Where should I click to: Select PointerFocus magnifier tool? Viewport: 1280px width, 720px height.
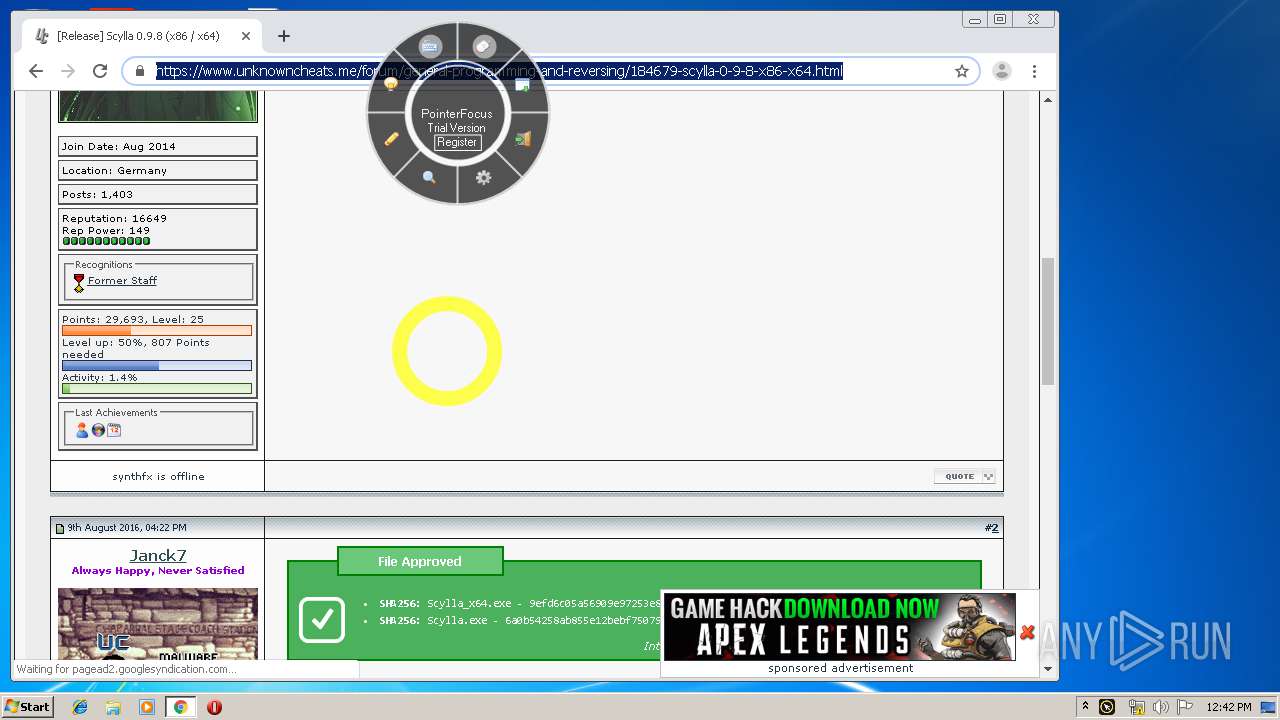point(429,177)
